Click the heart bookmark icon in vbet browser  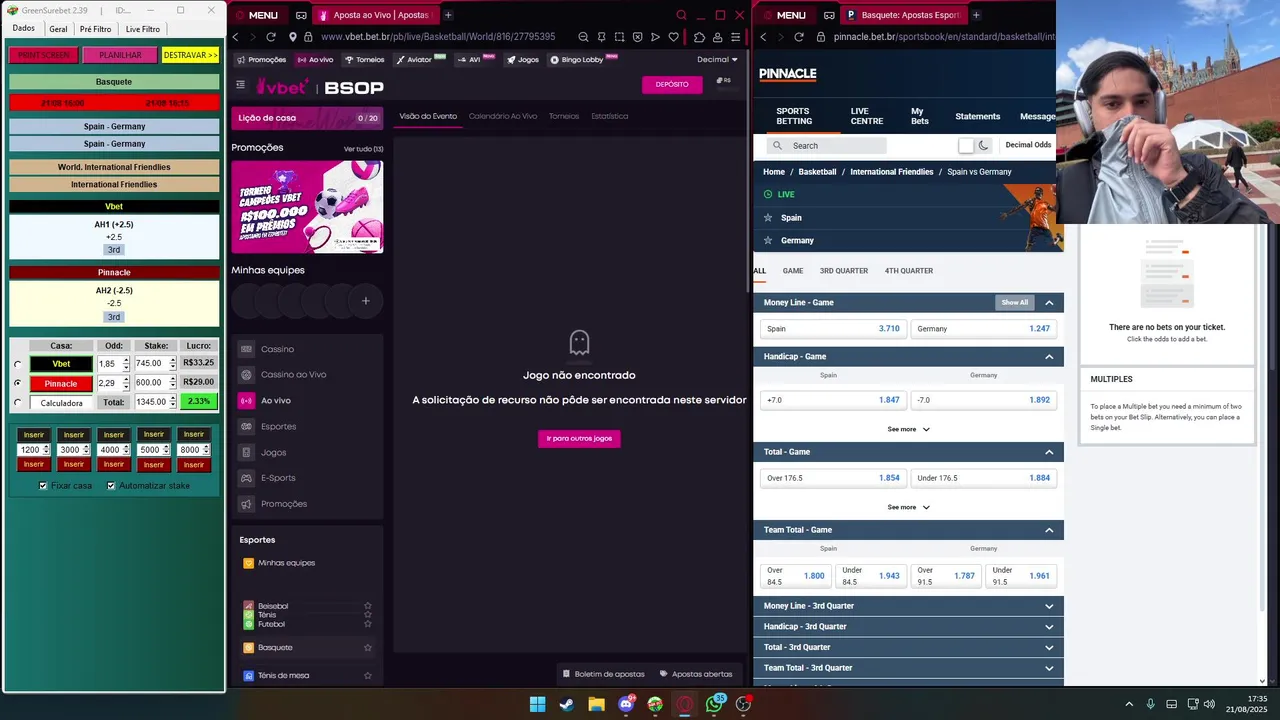click(x=674, y=37)
